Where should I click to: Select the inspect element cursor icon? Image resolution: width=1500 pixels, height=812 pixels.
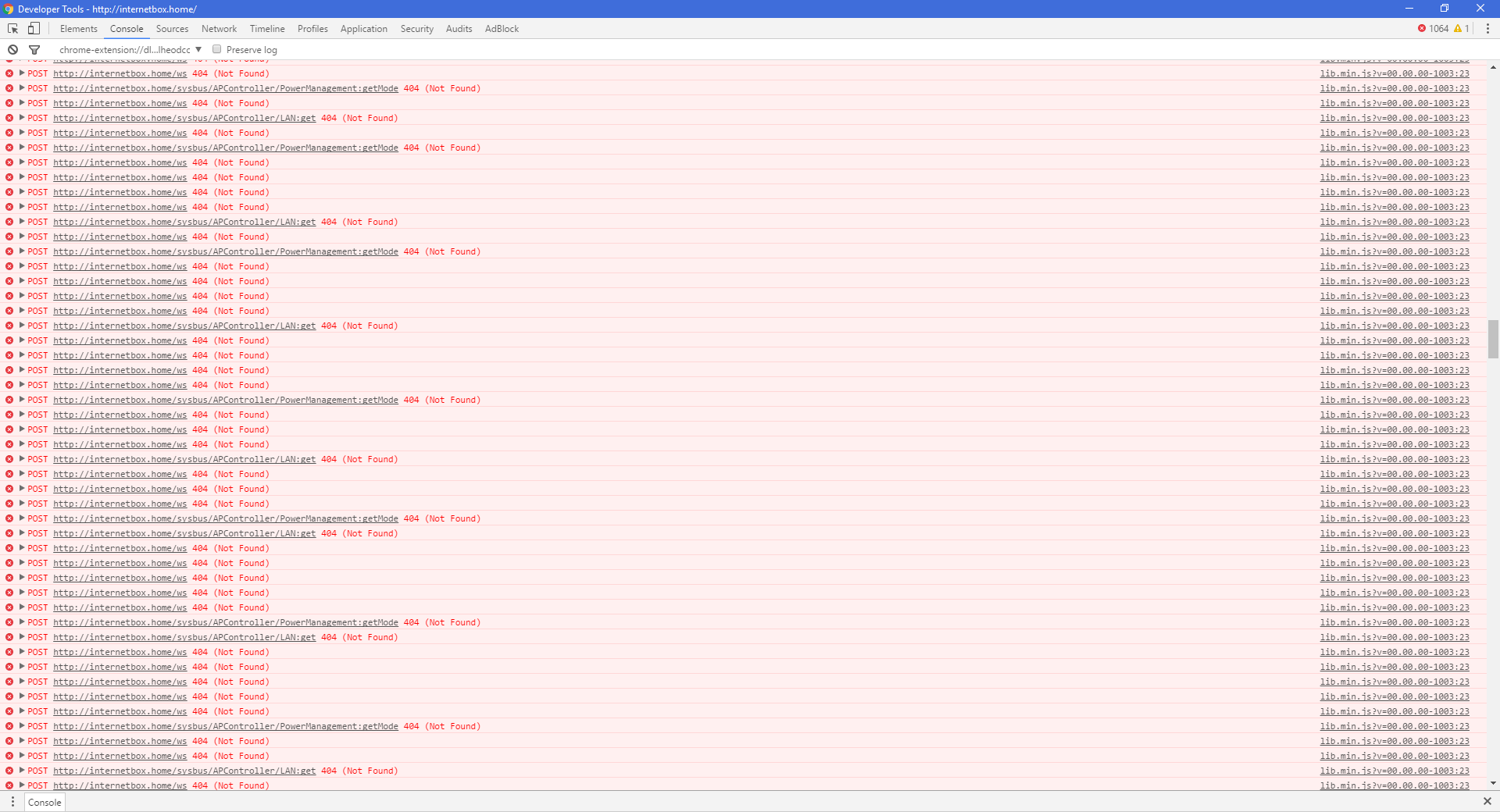[x=12, y=28]
